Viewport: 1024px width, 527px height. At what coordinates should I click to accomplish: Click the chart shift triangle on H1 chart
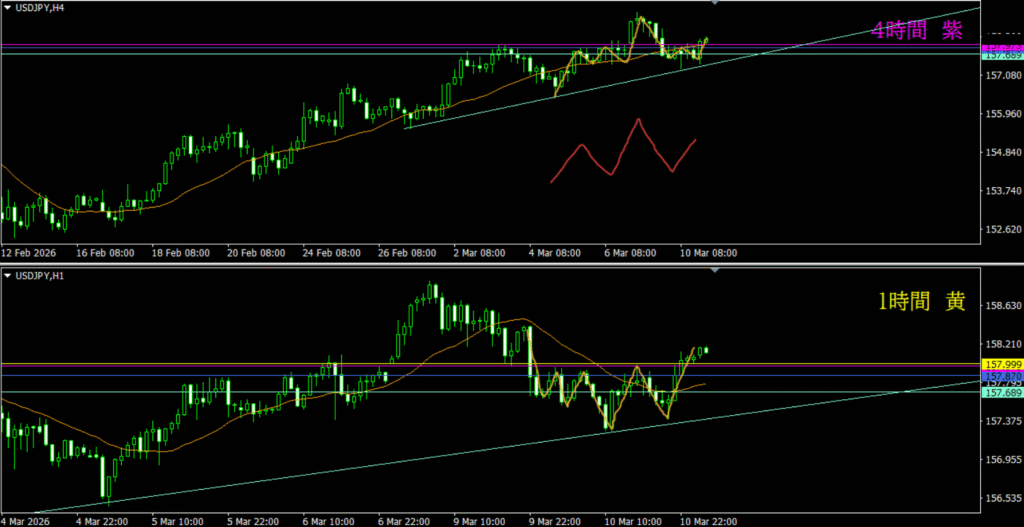pos(713,271)
